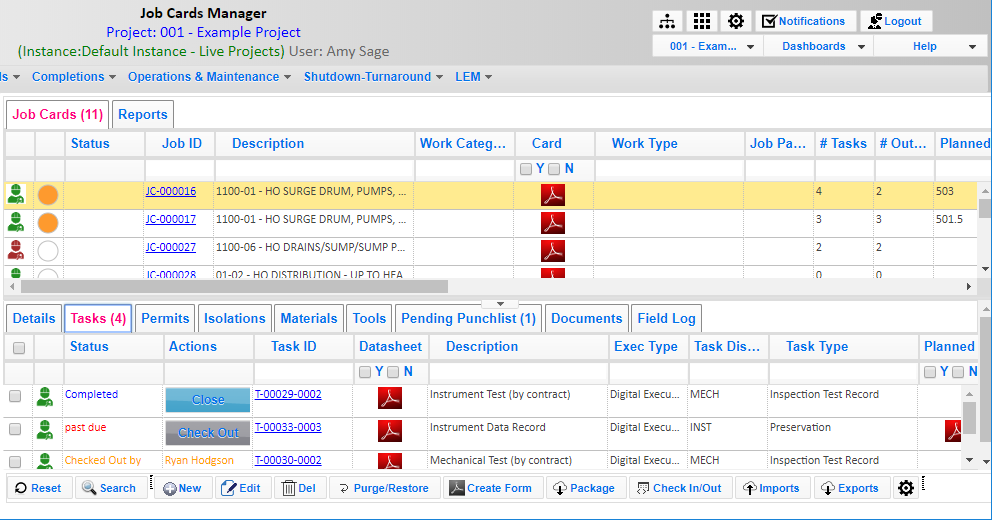Click job cards horizontal scrollbar
This screenshot has height=520, width=992.
point(234,287)
